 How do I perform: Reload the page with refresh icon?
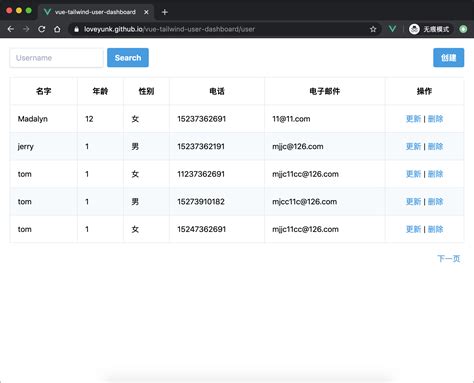tap(42, 29)
